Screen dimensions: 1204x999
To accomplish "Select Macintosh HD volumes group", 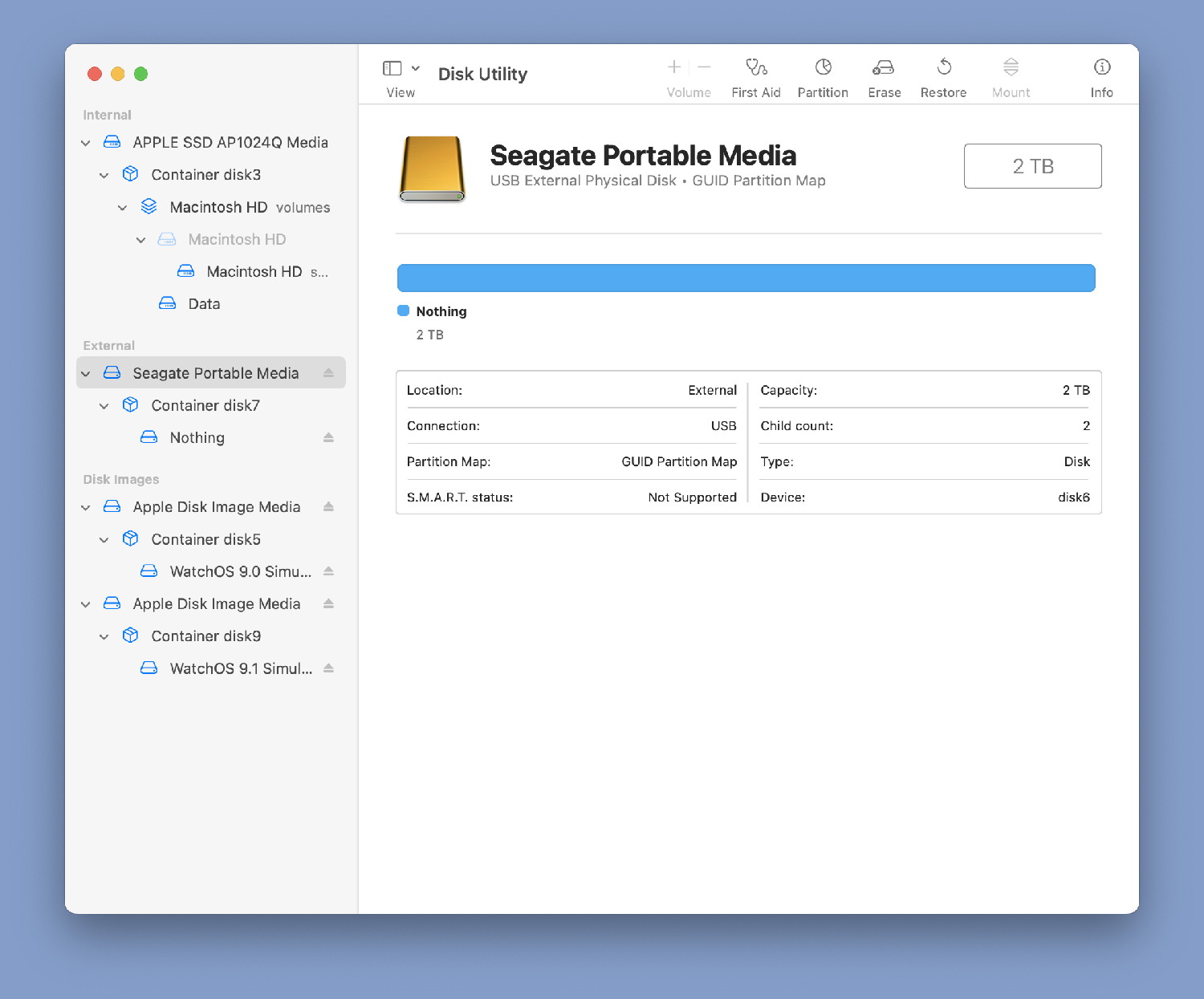I will pos(211,208).
